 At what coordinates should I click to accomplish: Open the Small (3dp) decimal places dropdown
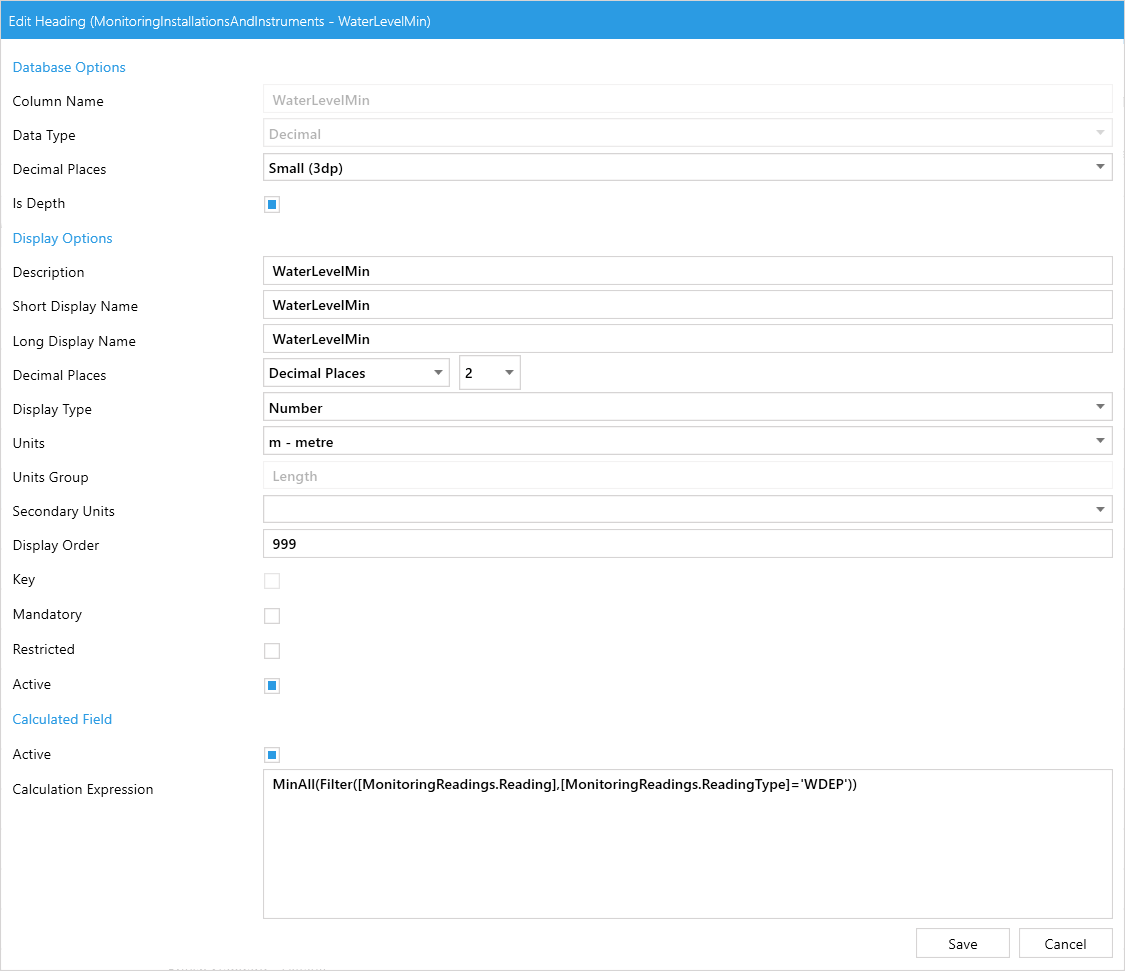[x=687, y=168]
